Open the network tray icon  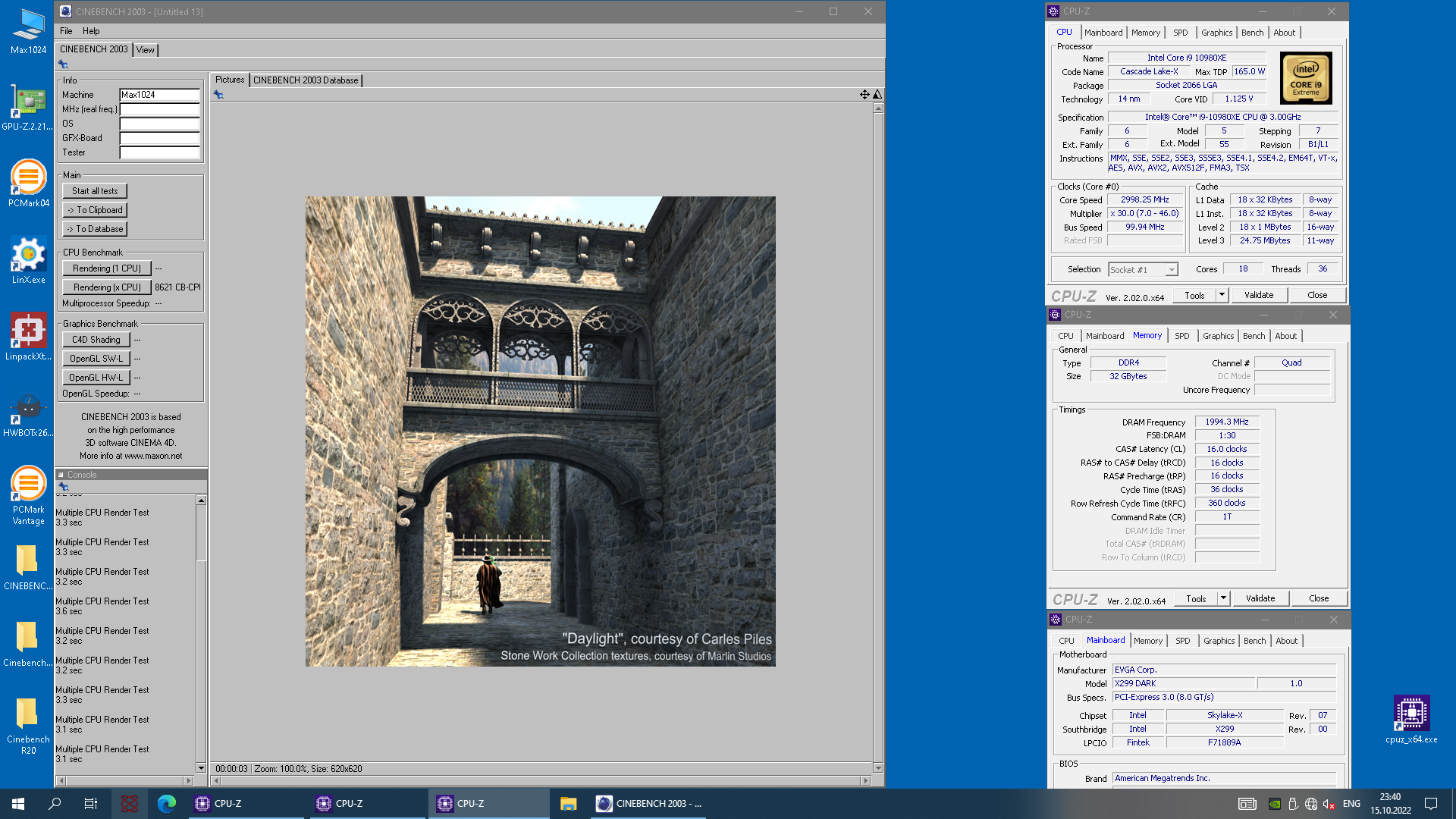click(1311, 804)
